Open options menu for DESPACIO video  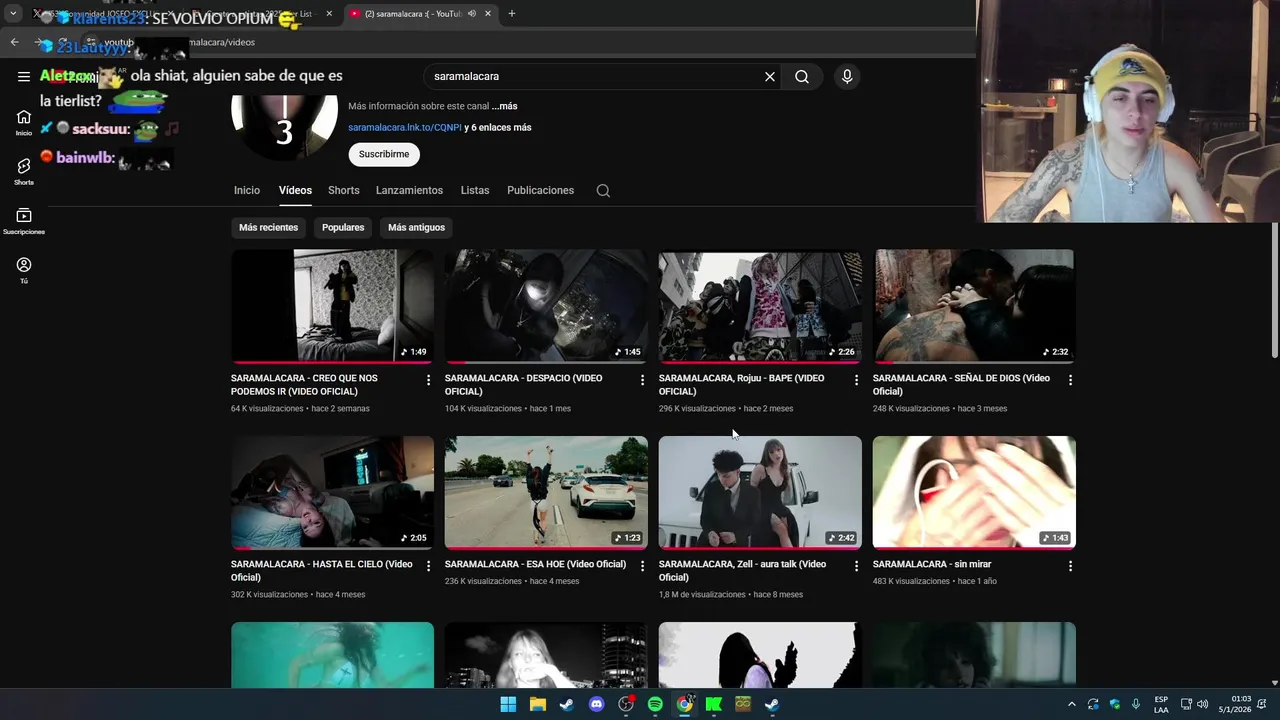tap(642, 380)
